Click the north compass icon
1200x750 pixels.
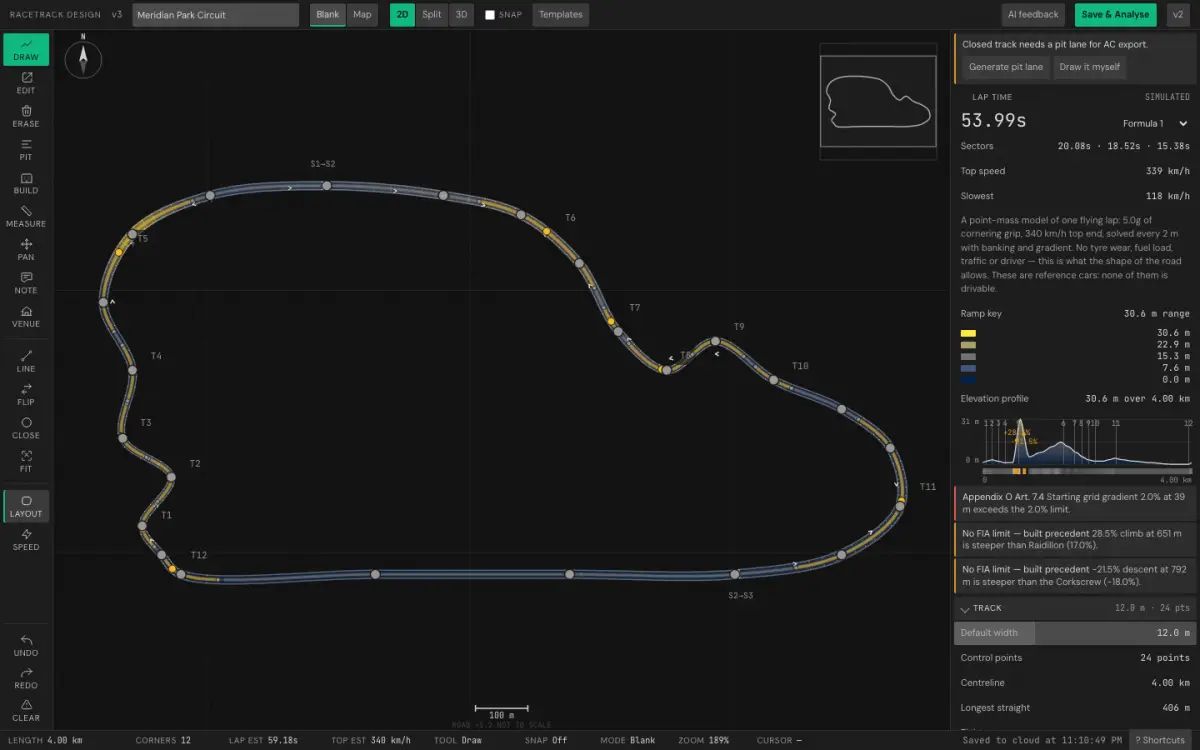coord(83,59)
